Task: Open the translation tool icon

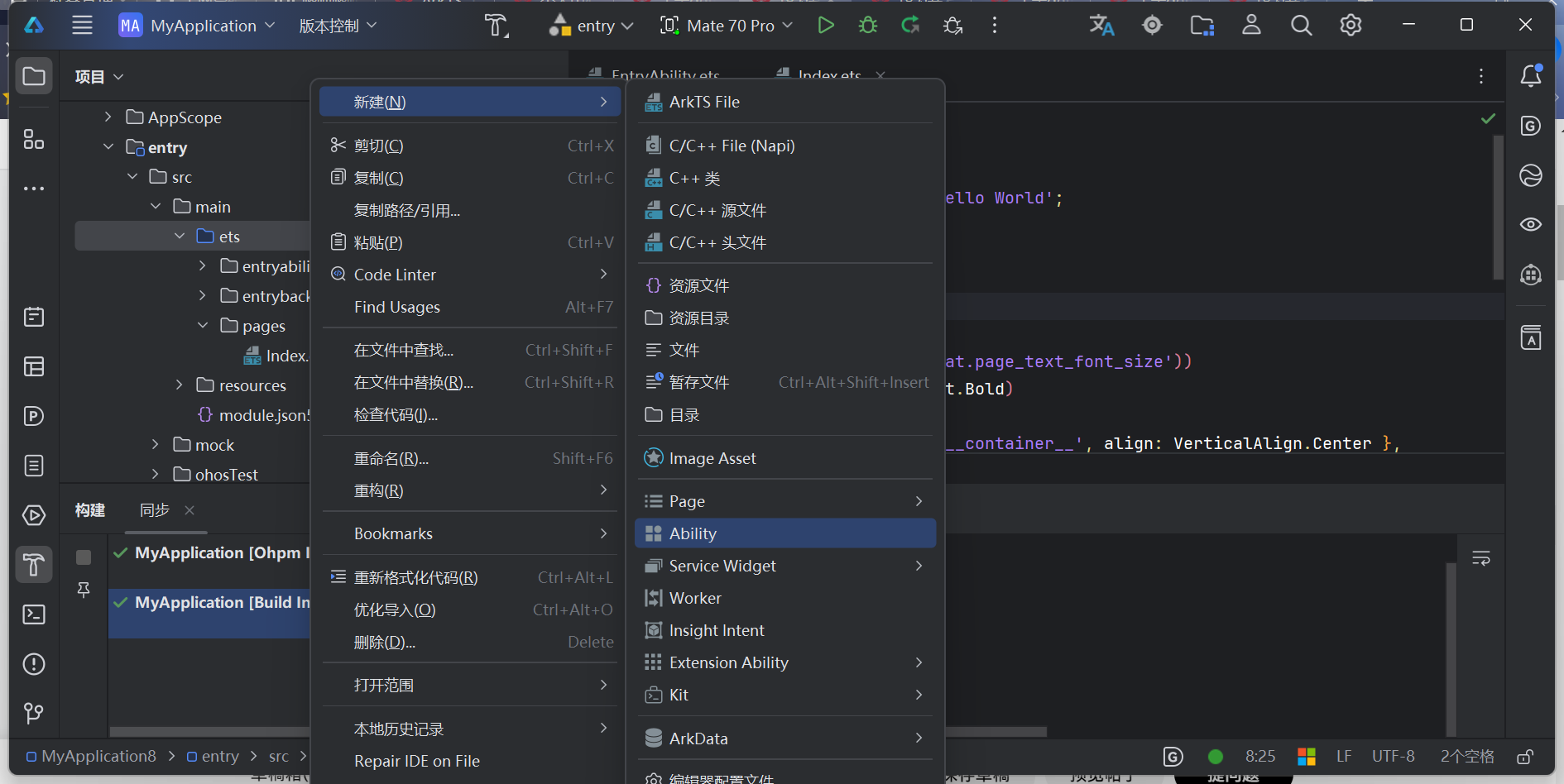Action: click(1101, 26)
